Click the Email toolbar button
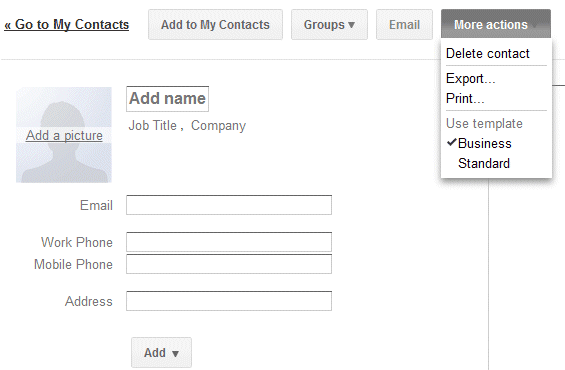Screen dimensions: 565x370 click(404, 24)
